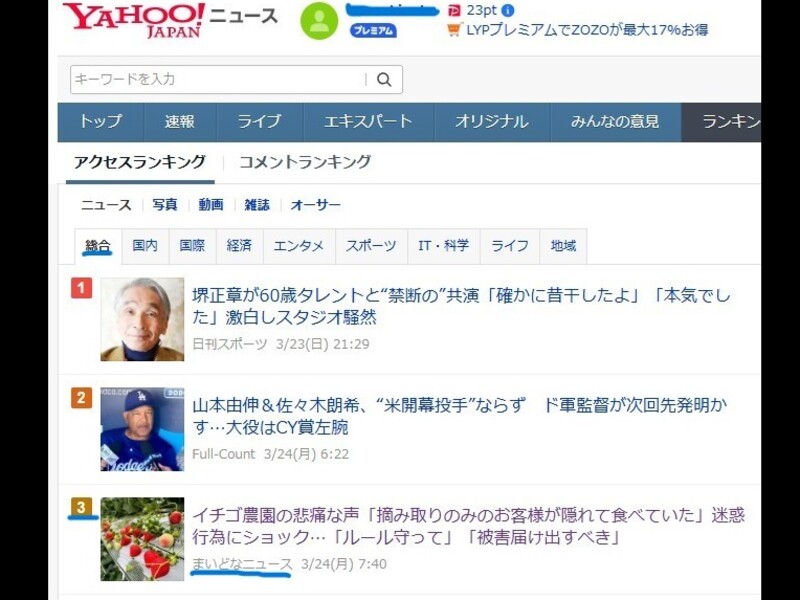Open the 堺正章 rank 1 article headline
This screenshot has width=800, height=600.
click(x=461, y=306)
